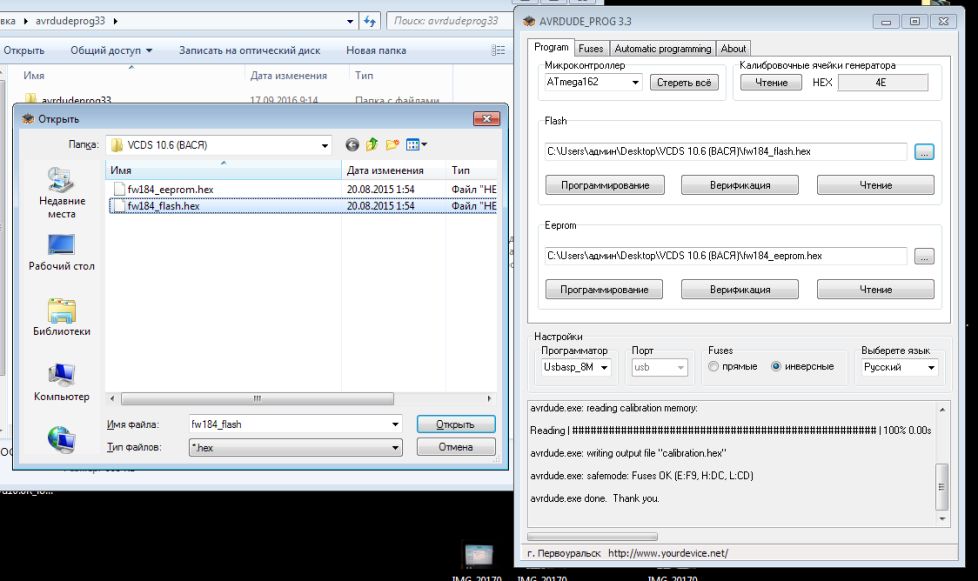978x581 pixels.
Task: Click the Eeprom file path field
Action: (725, 256)
